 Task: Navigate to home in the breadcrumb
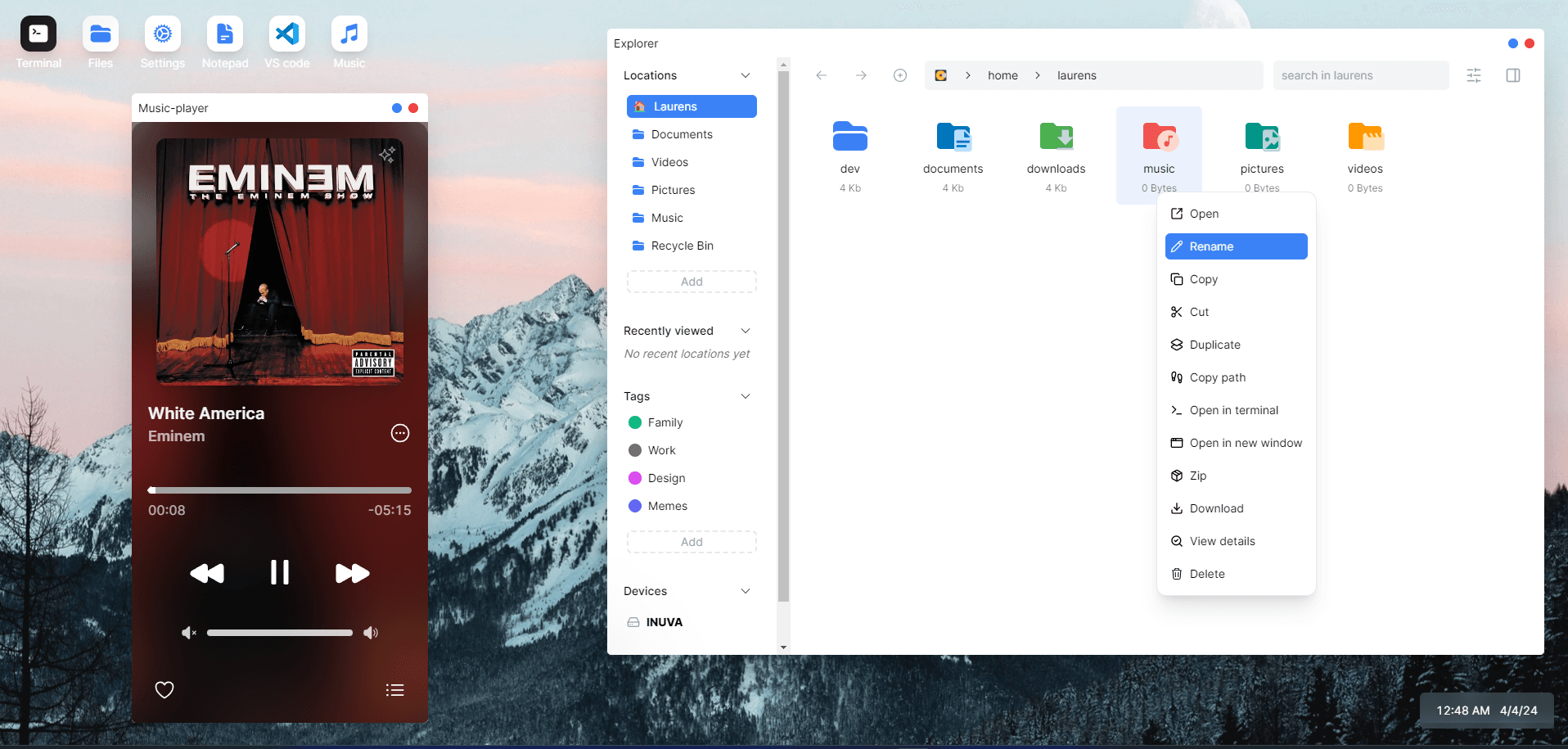tap(1003, 75)
